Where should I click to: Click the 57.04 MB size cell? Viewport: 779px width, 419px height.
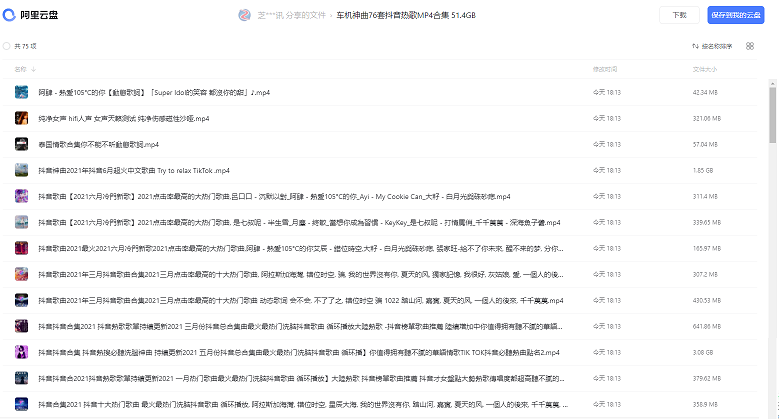(x=705, y=145)
